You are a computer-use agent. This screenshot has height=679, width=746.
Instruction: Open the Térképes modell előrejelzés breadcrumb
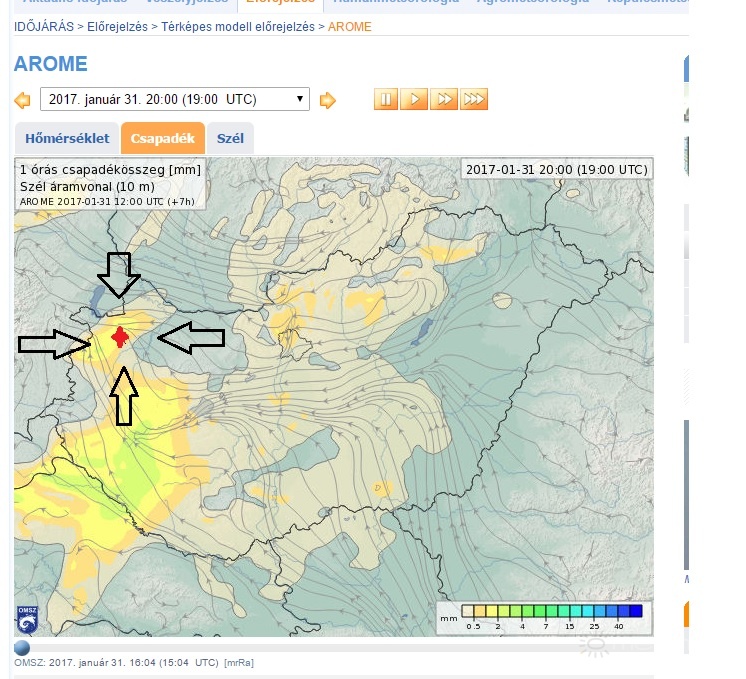pyautogui.click(x=238, y=27)
